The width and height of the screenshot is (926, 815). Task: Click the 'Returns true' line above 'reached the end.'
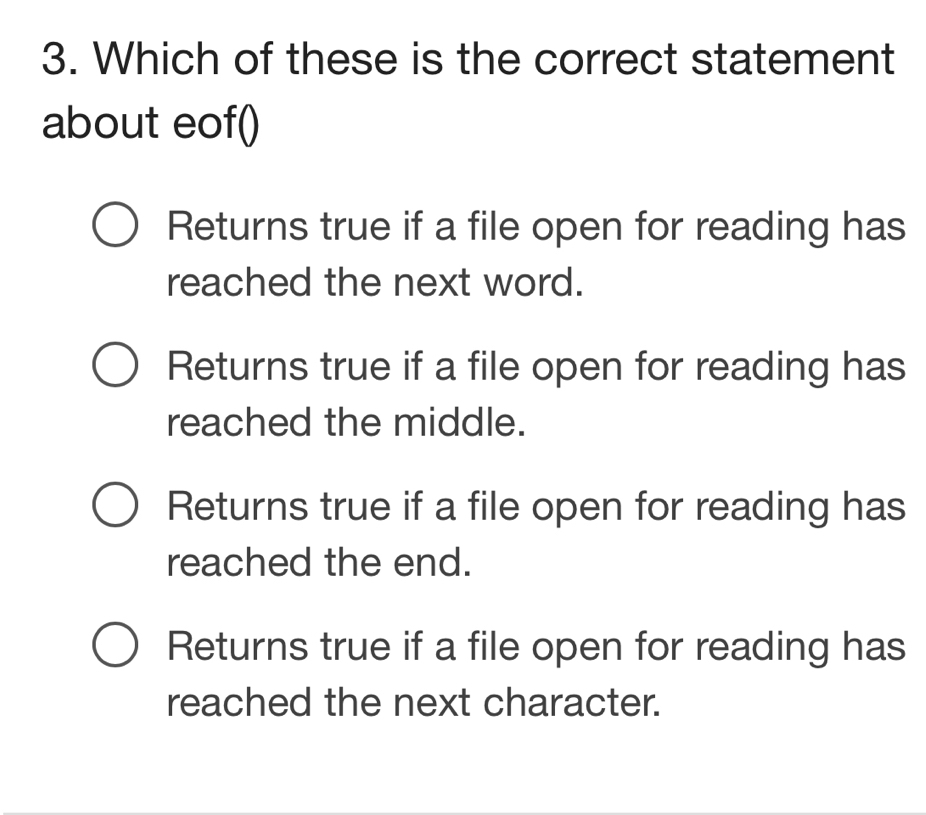[x=536, y=507]
